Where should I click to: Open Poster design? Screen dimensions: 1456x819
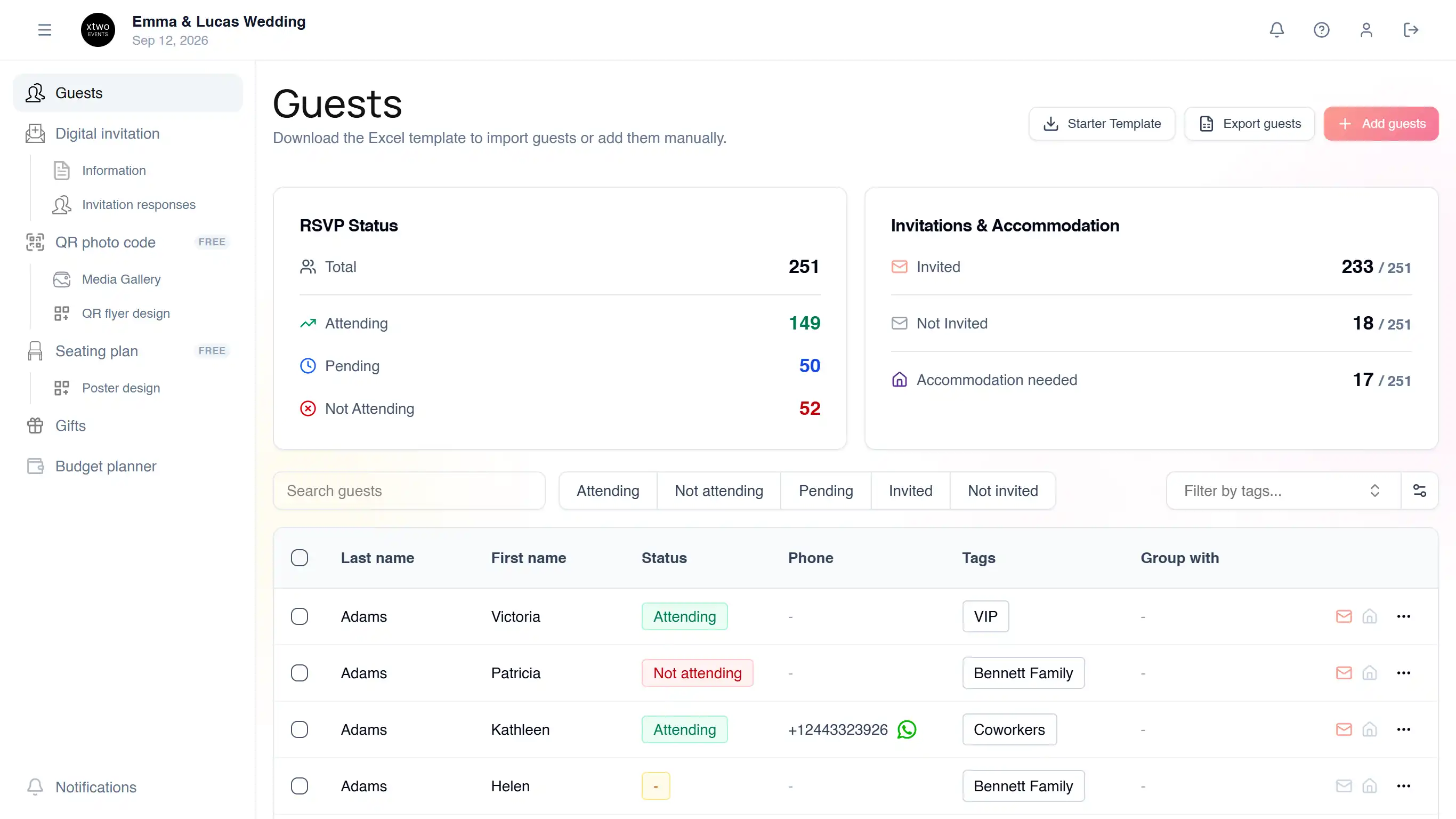pos(120,388)
